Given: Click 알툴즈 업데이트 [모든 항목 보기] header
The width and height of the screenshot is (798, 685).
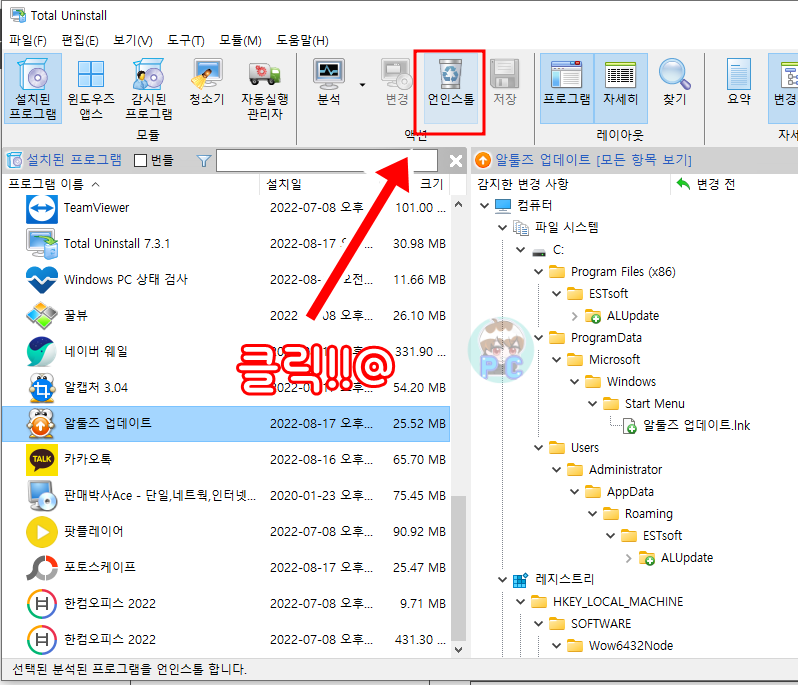Looking at the screenshot, I should tap(593, 160).
